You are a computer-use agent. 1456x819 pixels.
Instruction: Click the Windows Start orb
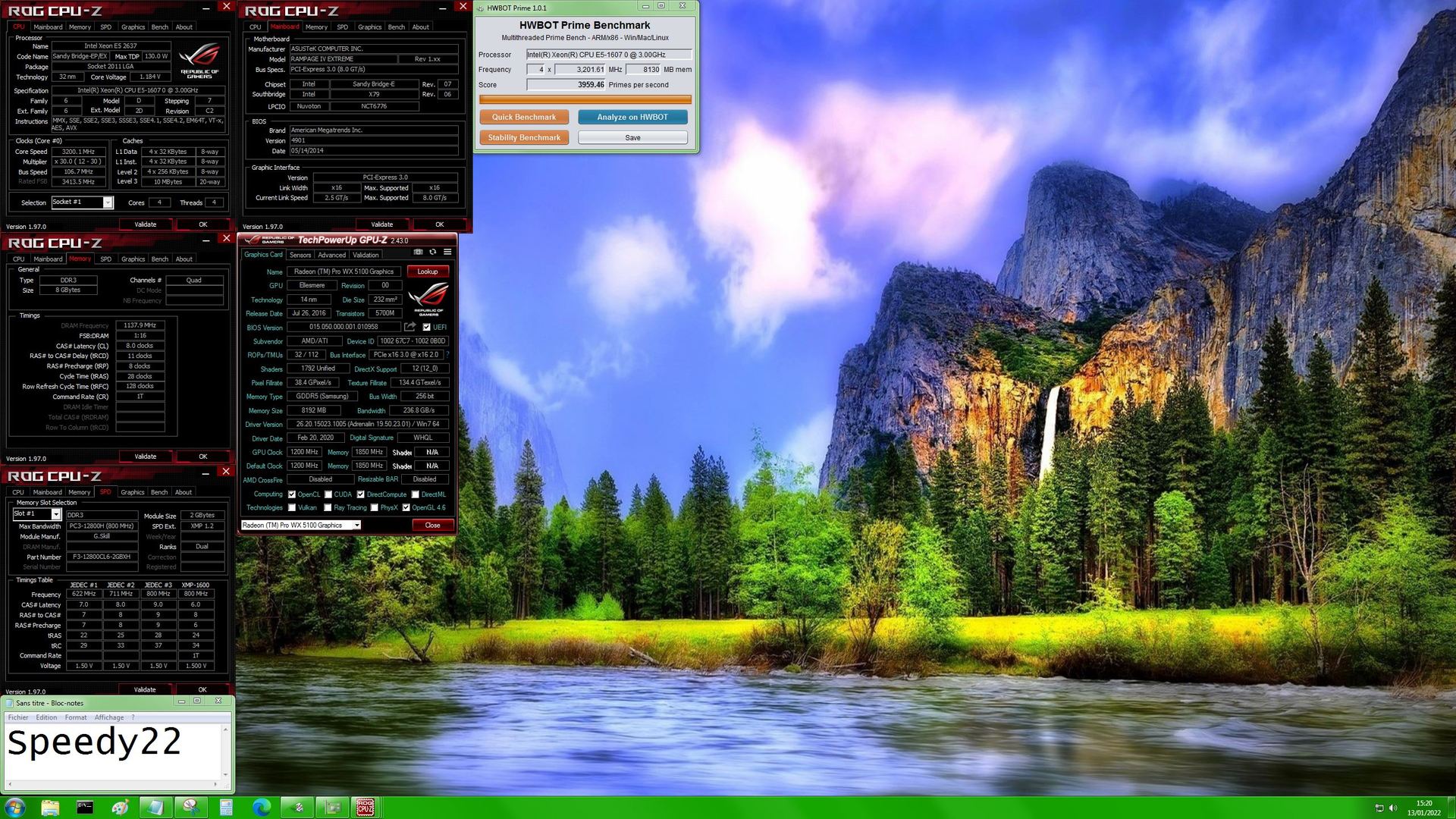pos(15,808)
